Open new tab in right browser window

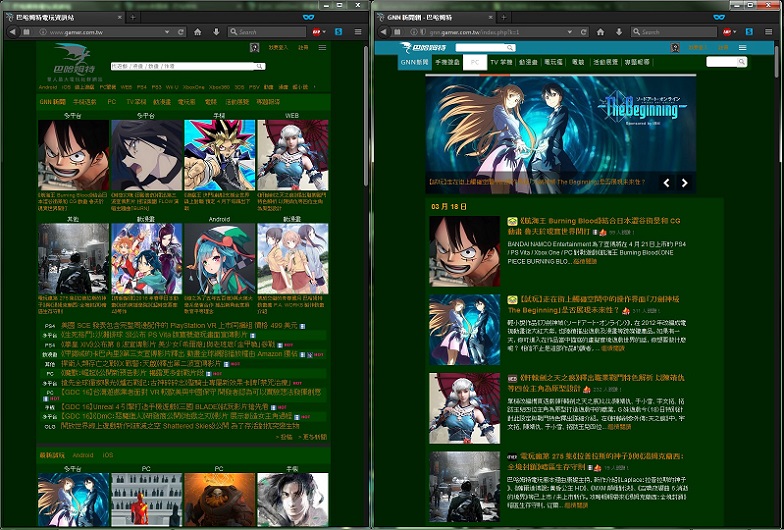[x=504, y=18]
